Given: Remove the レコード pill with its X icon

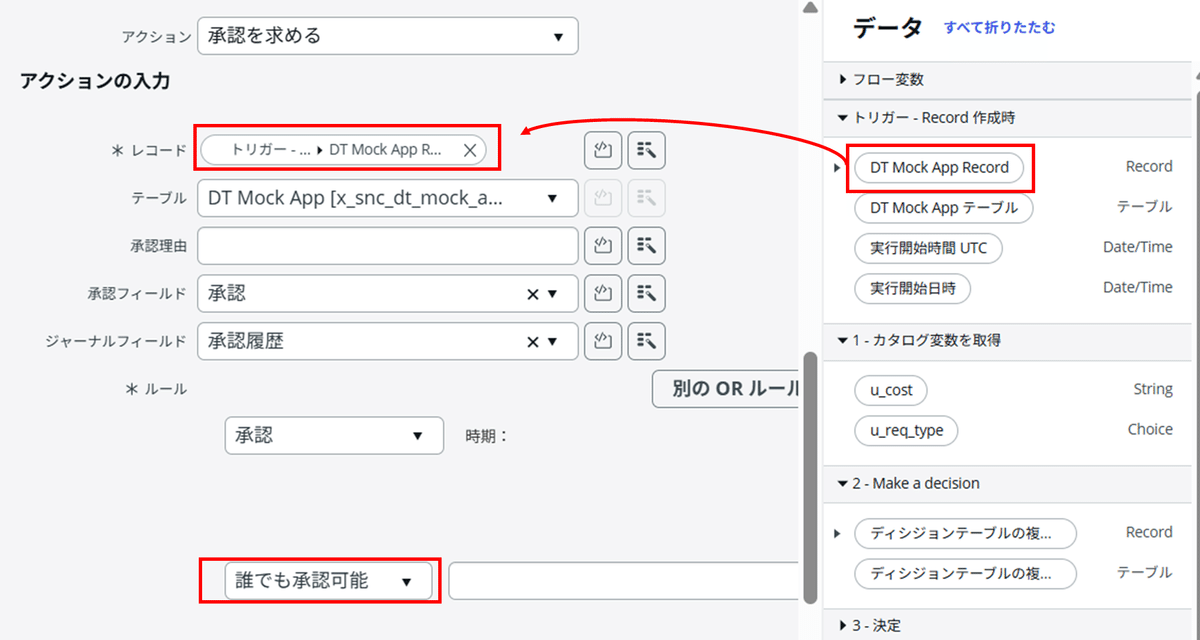Looking at the screenshot, I should (470, 149).
